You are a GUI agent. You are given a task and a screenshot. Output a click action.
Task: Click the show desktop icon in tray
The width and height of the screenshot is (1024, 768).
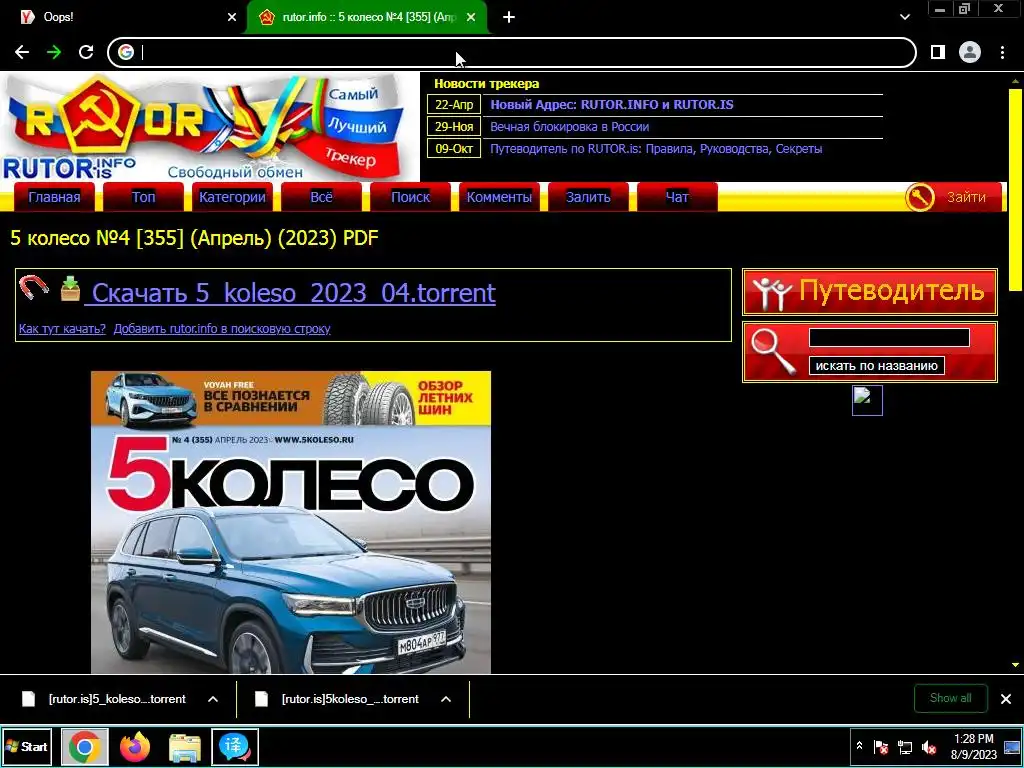point(1012,746)
